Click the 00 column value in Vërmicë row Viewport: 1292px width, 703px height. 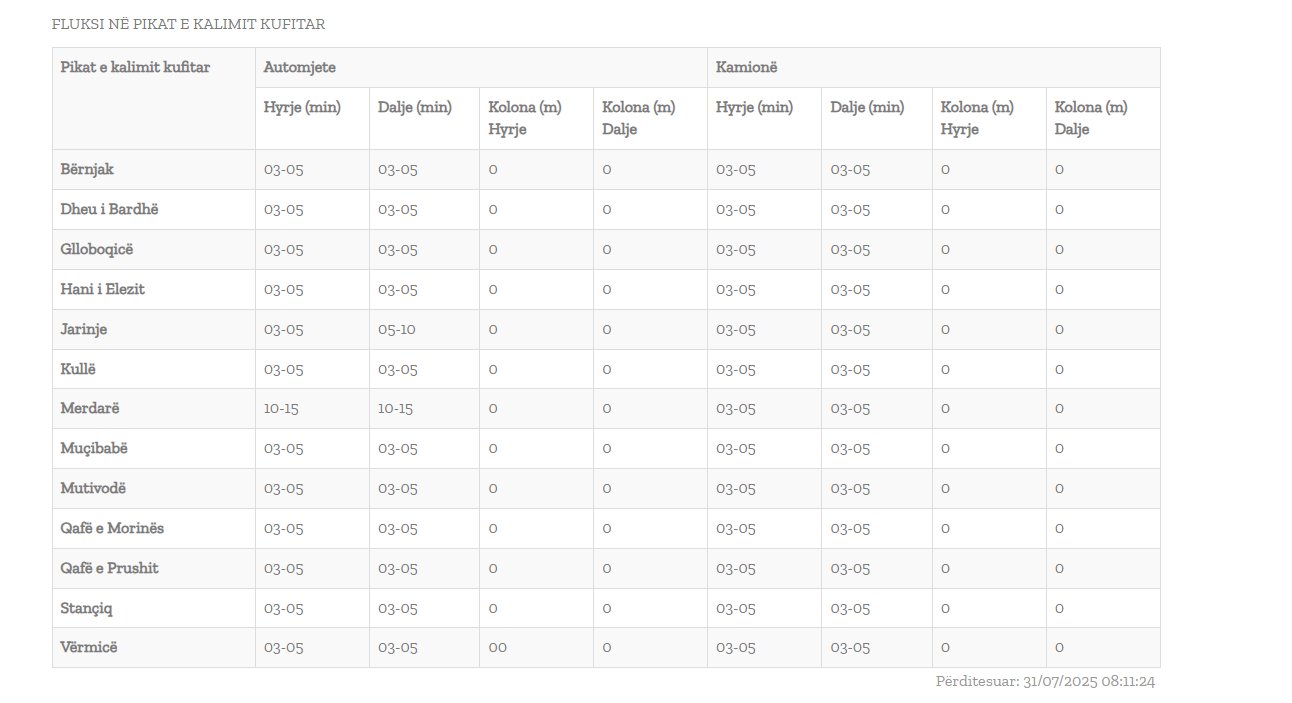[x=497, y=647]
